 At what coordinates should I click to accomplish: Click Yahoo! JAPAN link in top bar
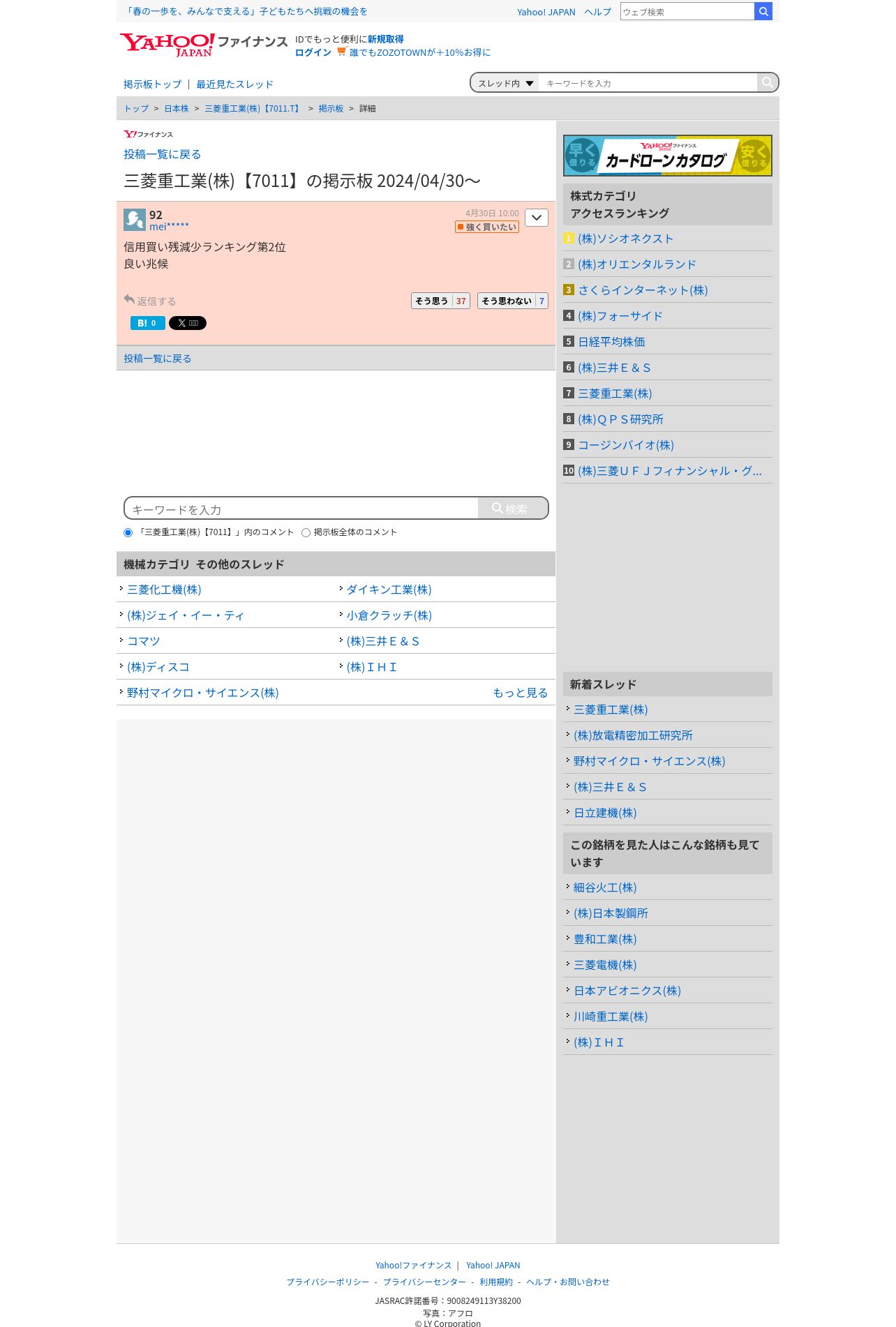point(546,12)
